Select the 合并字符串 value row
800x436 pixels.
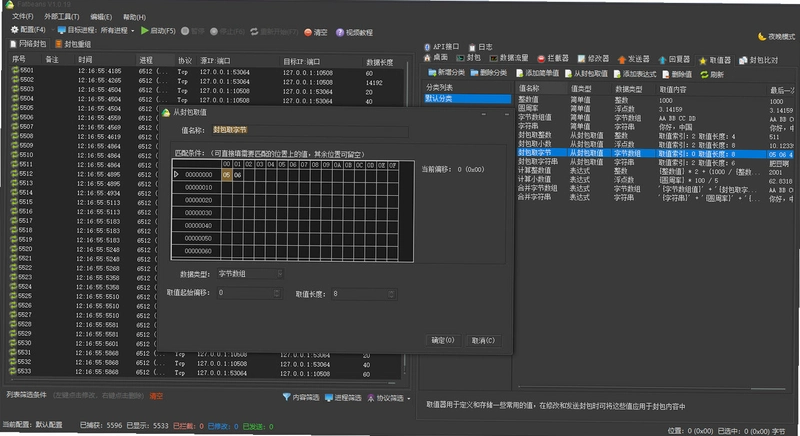[656, 197]
